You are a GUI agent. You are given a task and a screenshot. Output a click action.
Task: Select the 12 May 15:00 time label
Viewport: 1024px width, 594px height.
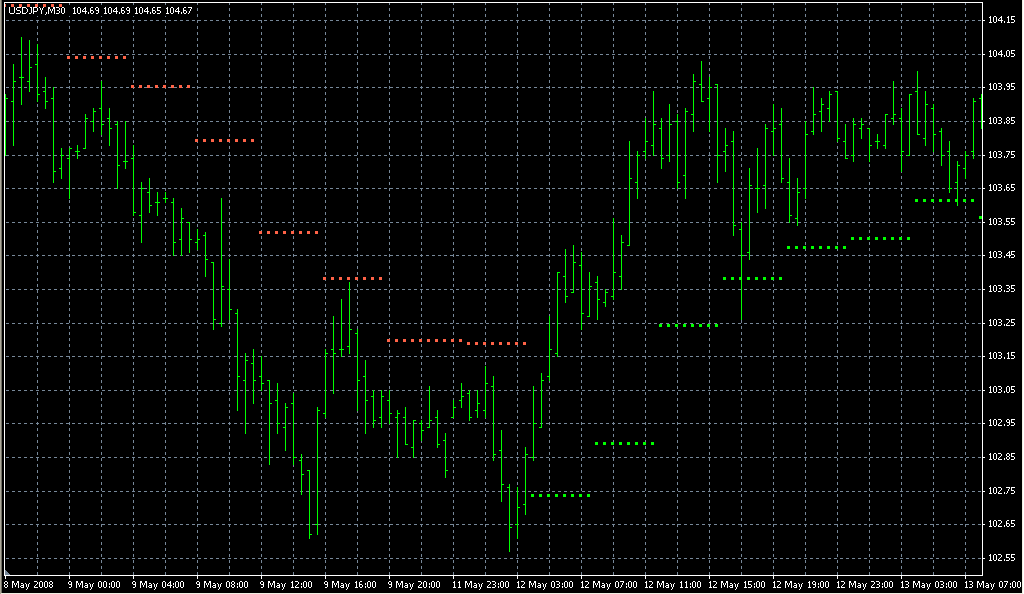(x=738, y=584)
